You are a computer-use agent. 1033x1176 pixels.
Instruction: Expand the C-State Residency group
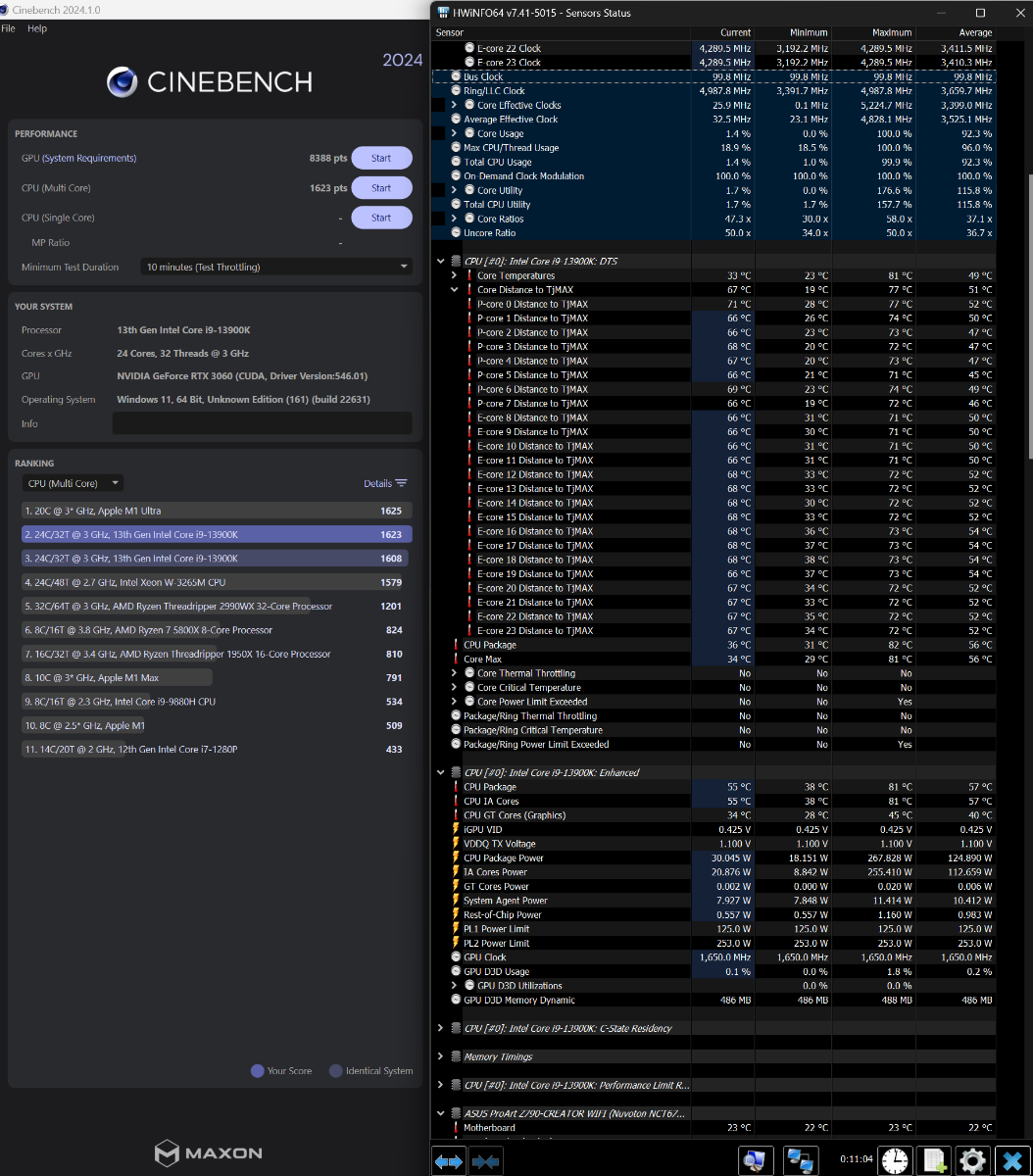coord(441,1028)
